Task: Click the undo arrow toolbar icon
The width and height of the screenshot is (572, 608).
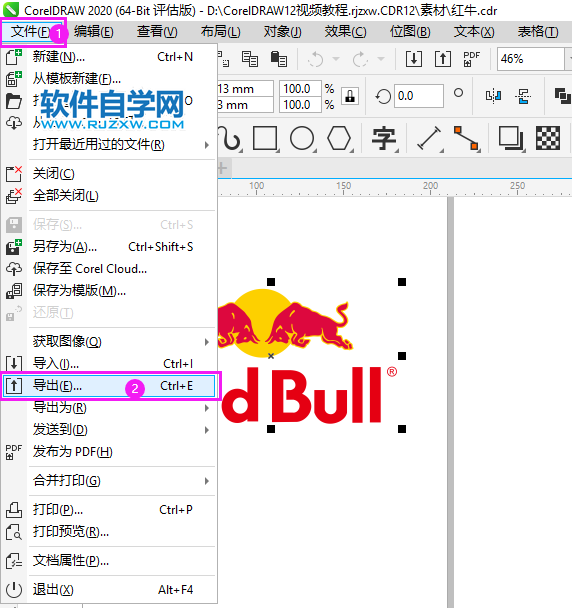Action: pyautogui.click(x=316, y=59)
